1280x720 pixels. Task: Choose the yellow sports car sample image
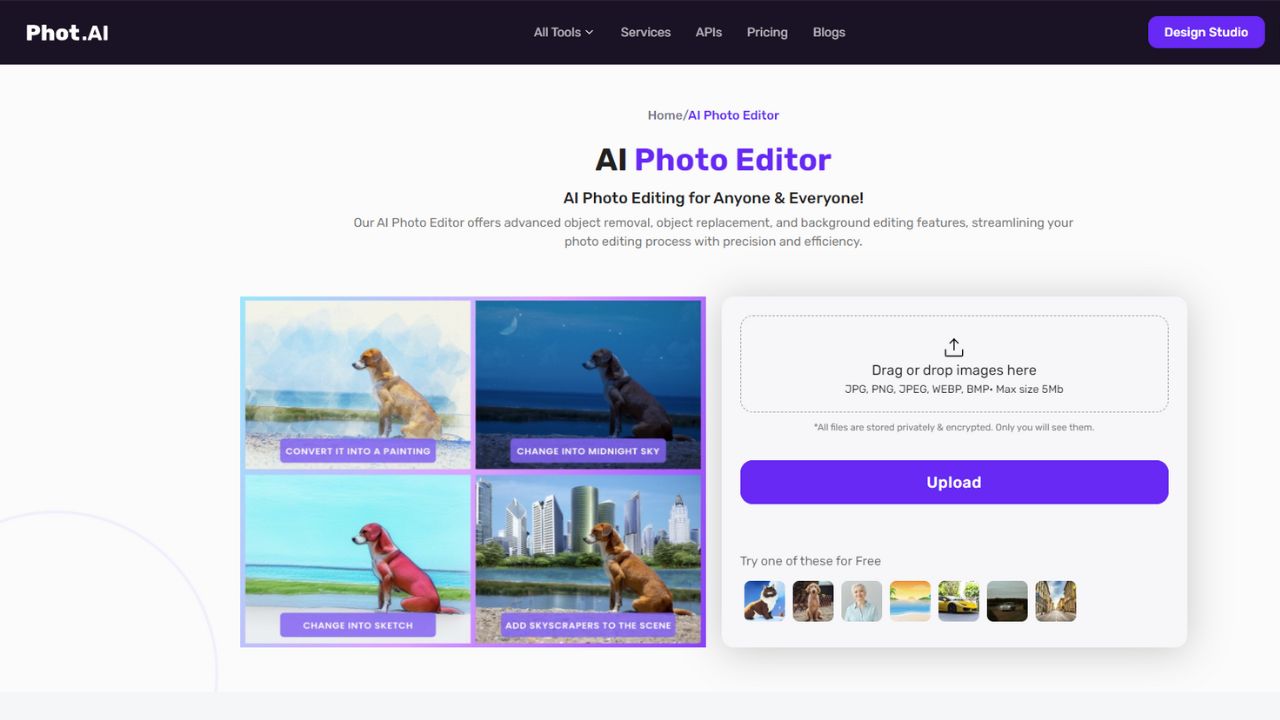(959, 601)
